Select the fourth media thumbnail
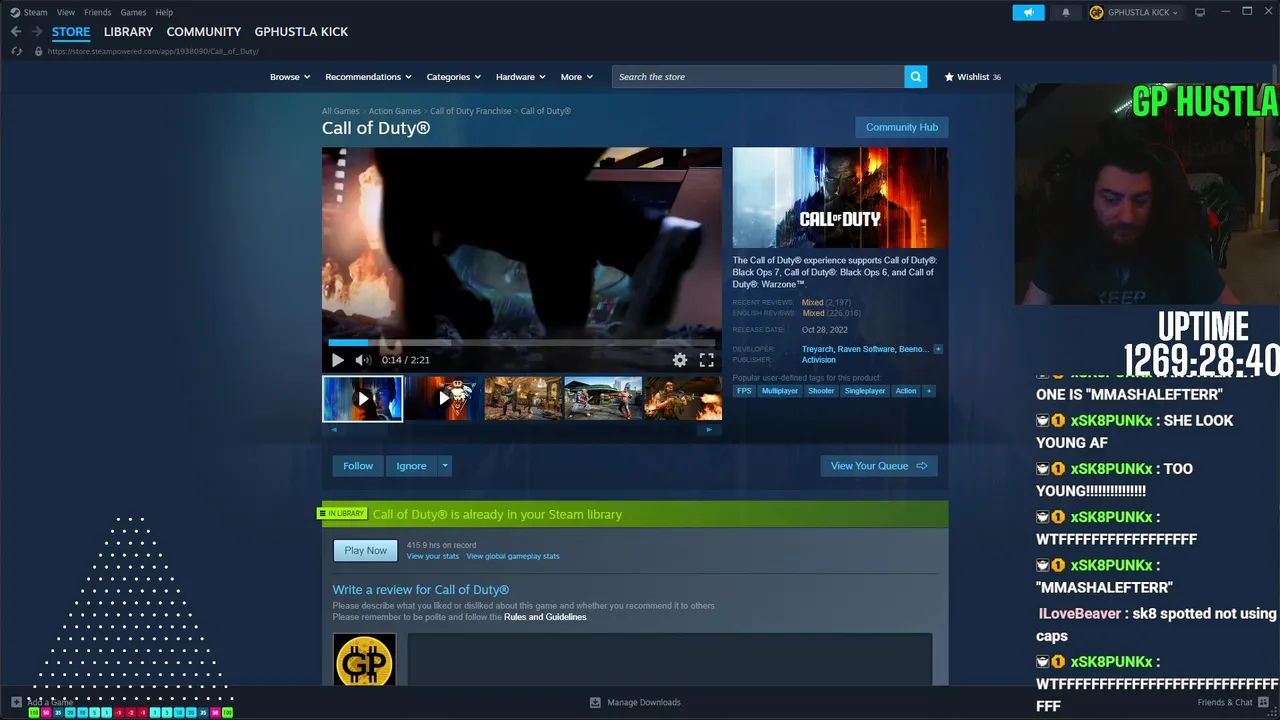The image size is (1280, 720). pyautogui.click(x=603, y=398)
